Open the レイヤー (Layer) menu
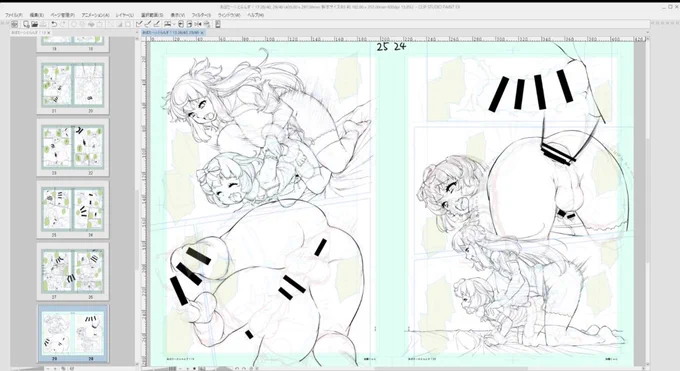 coord(124,15)
